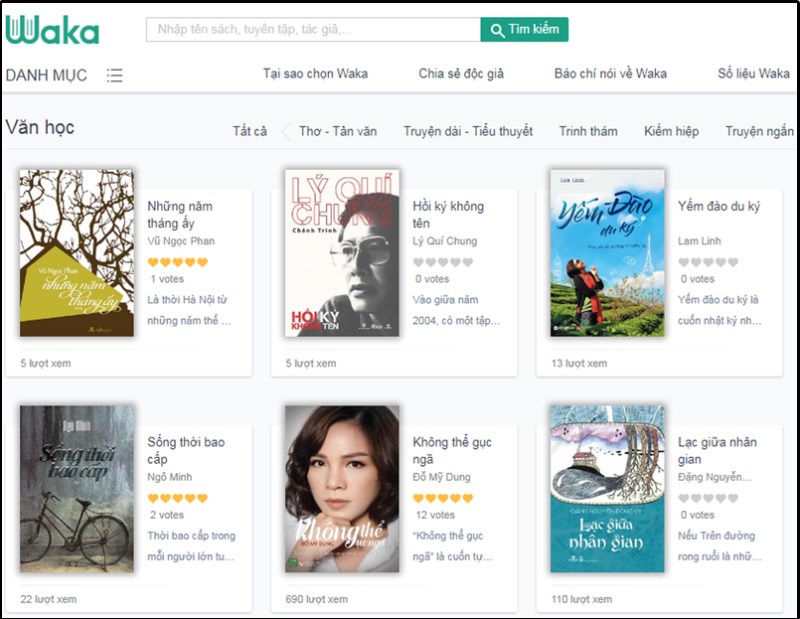The width and height of the screenshot is (800, 619).
Task: Switch to the Kiếm hiệp tab
Action: click(x=671, y=131)
